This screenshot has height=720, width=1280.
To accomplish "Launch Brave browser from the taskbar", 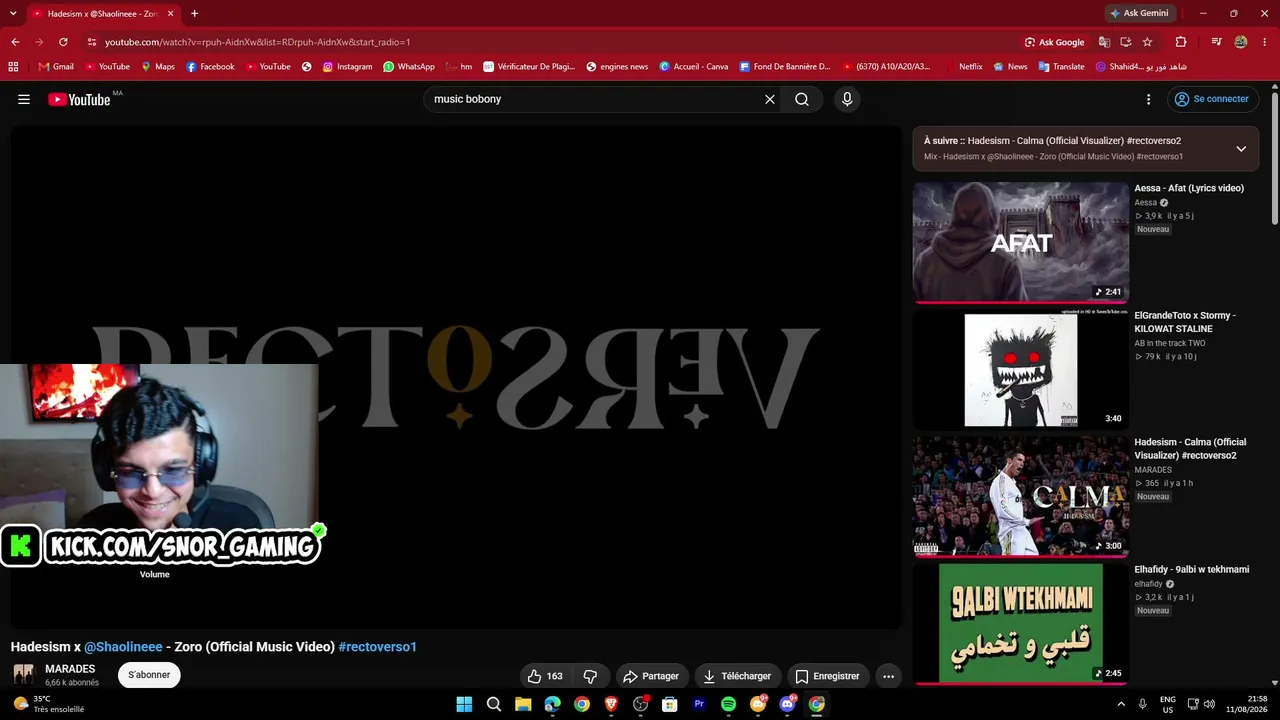I will (x=611, y=704).
